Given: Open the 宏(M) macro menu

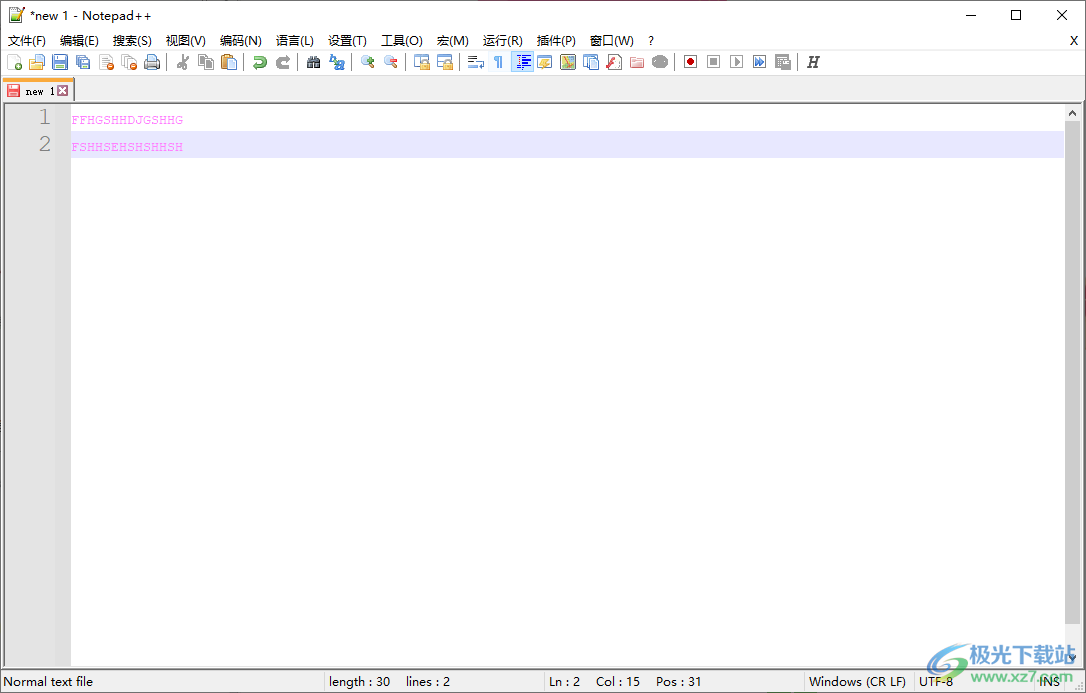Looking at the screenshot, I should (452, 40).
